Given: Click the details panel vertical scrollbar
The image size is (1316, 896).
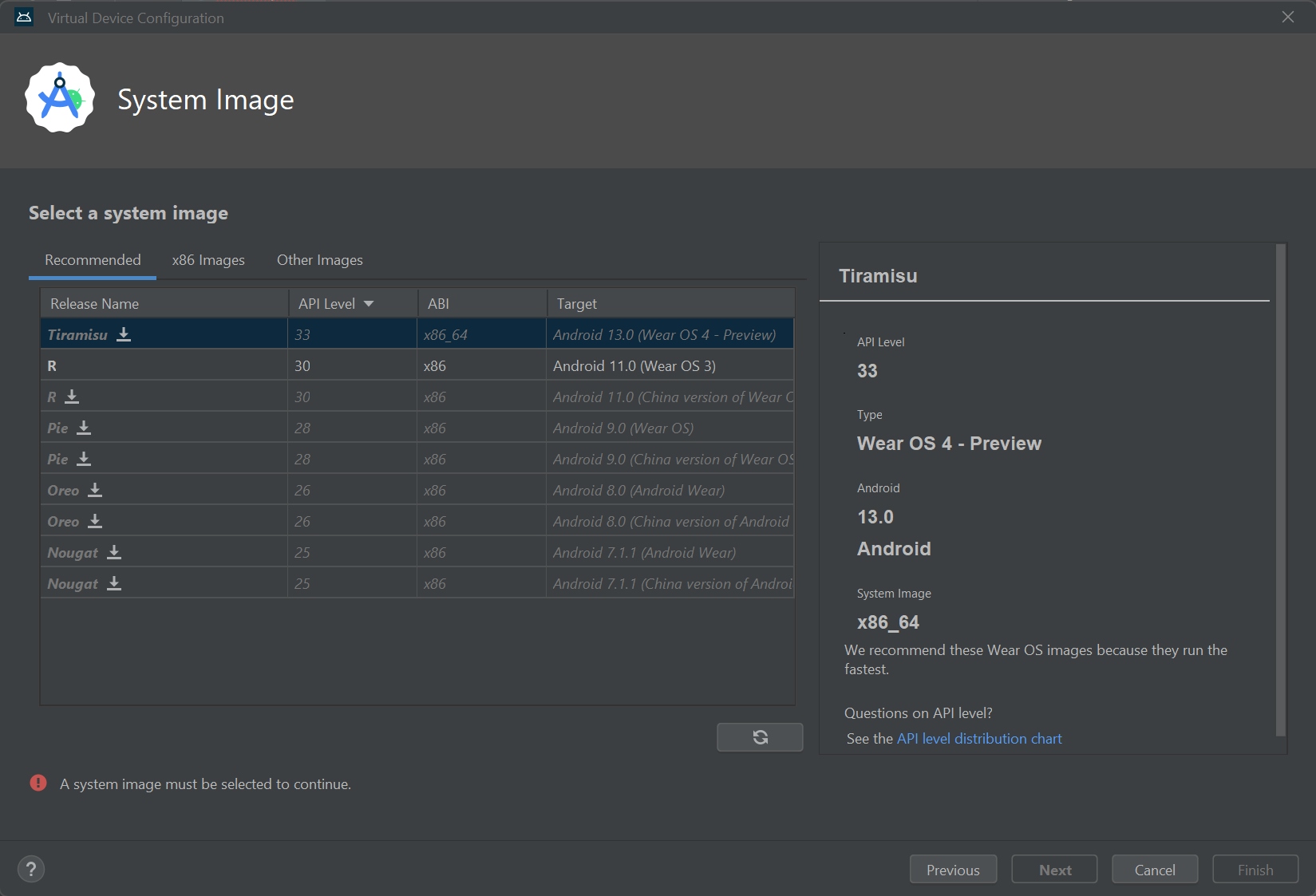Looking at the screenshot, I should [1280, 490].
